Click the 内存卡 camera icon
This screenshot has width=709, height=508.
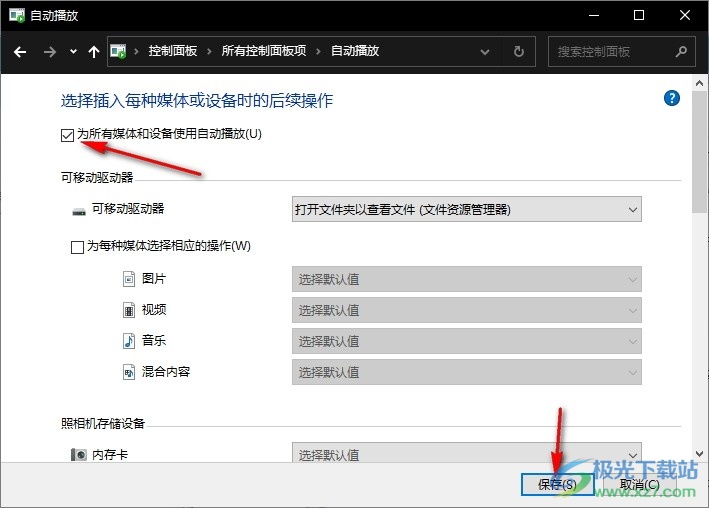[79, 454]
